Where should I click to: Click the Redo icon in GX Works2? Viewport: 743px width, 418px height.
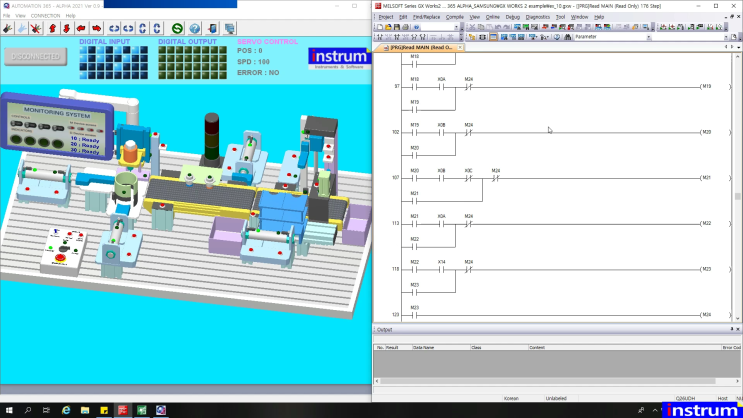[x=506, y=27]
